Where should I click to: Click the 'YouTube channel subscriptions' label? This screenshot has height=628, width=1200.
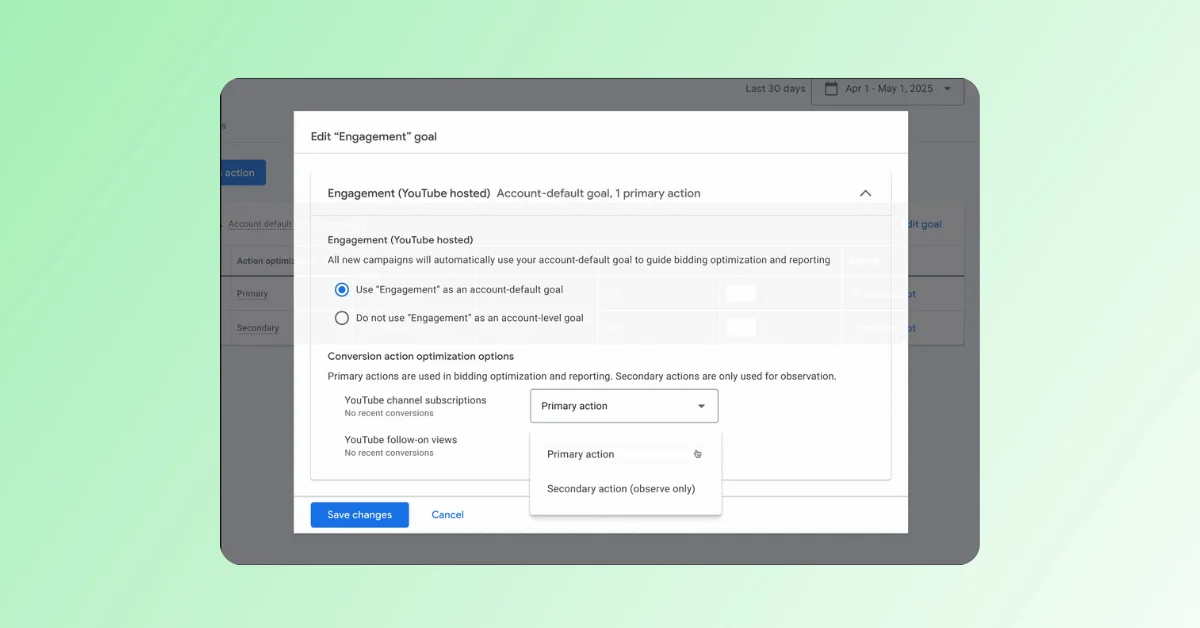point(415,400)
